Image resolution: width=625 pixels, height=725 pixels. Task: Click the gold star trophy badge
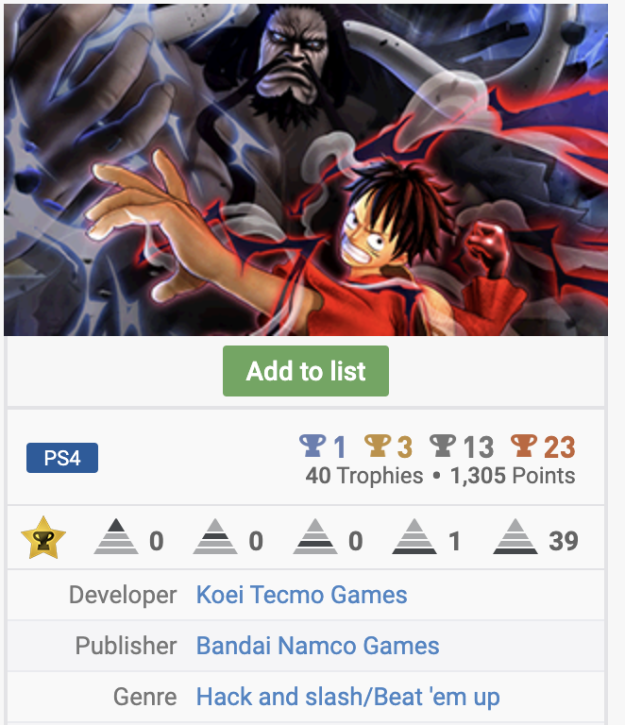(x=43, y=538)
